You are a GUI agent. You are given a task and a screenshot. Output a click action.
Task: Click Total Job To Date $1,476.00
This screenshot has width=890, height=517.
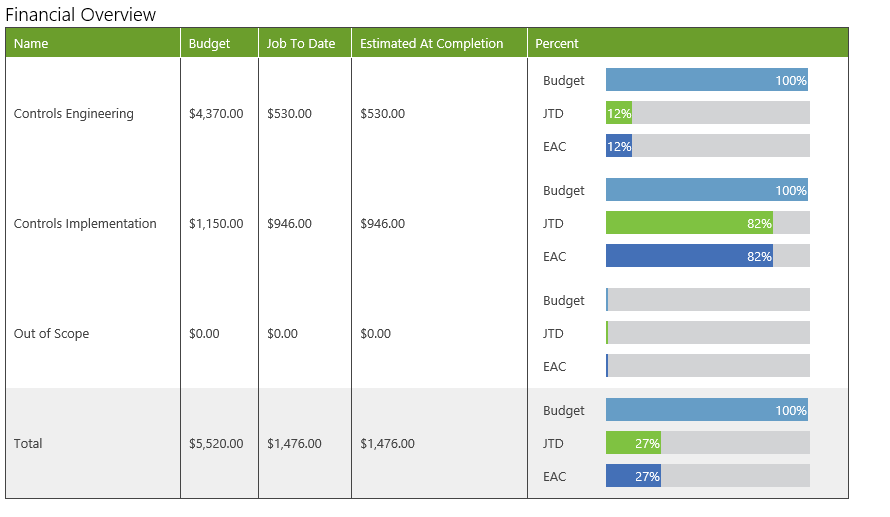(295, 443)
